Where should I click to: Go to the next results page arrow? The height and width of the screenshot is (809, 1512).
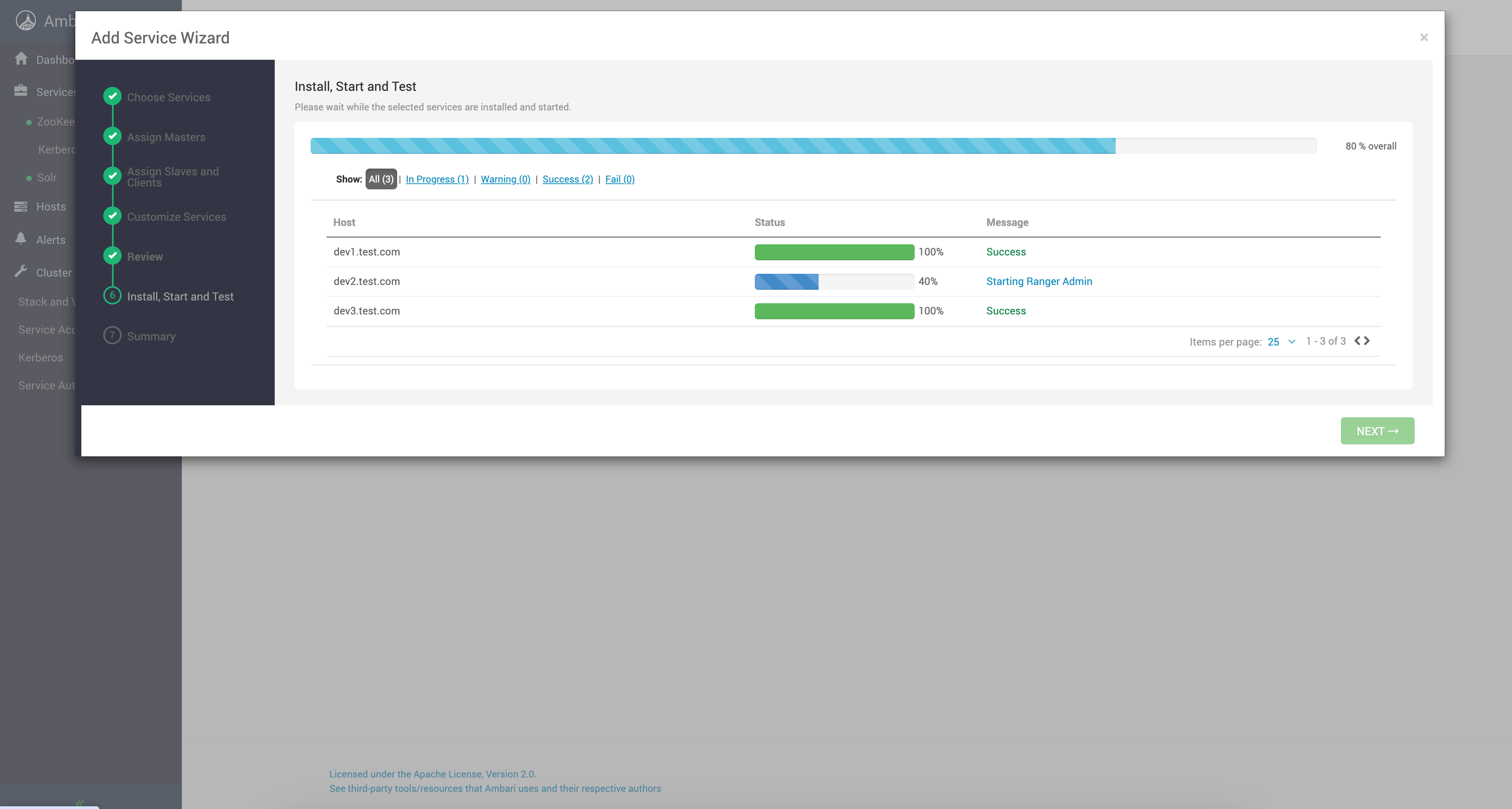[x=1367, y=341]
